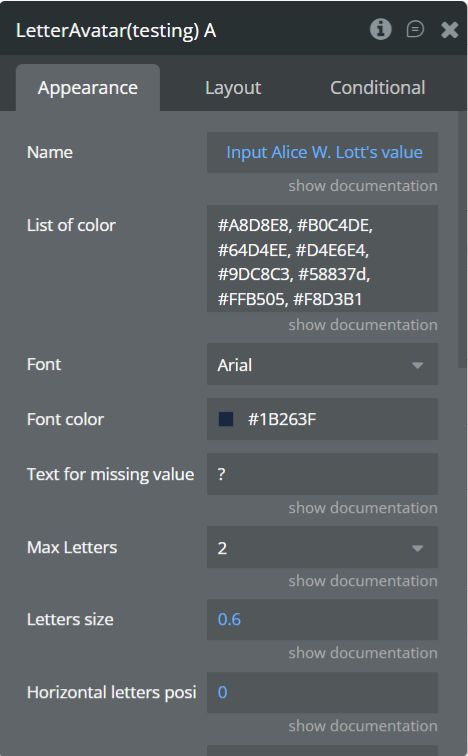Click the Letters size field
Viewport: 468px width, 756px height.
(x=322, y=620)
